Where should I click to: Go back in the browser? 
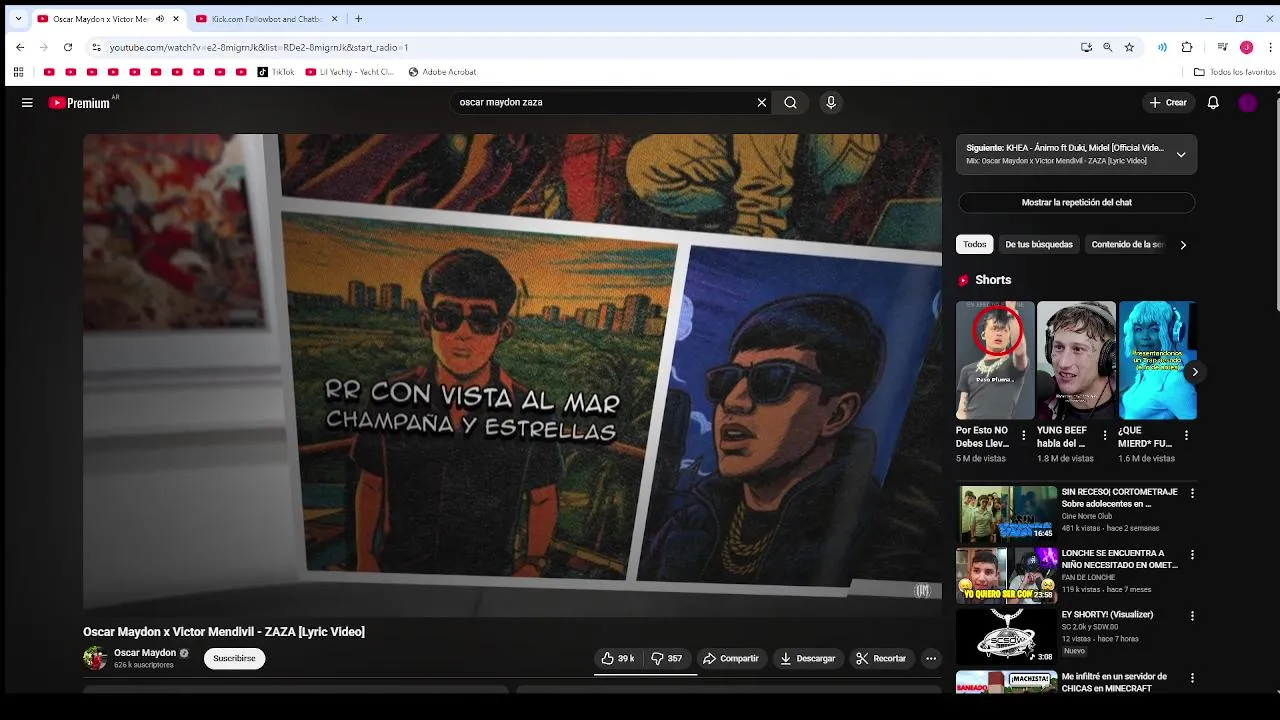coord(20,47)
